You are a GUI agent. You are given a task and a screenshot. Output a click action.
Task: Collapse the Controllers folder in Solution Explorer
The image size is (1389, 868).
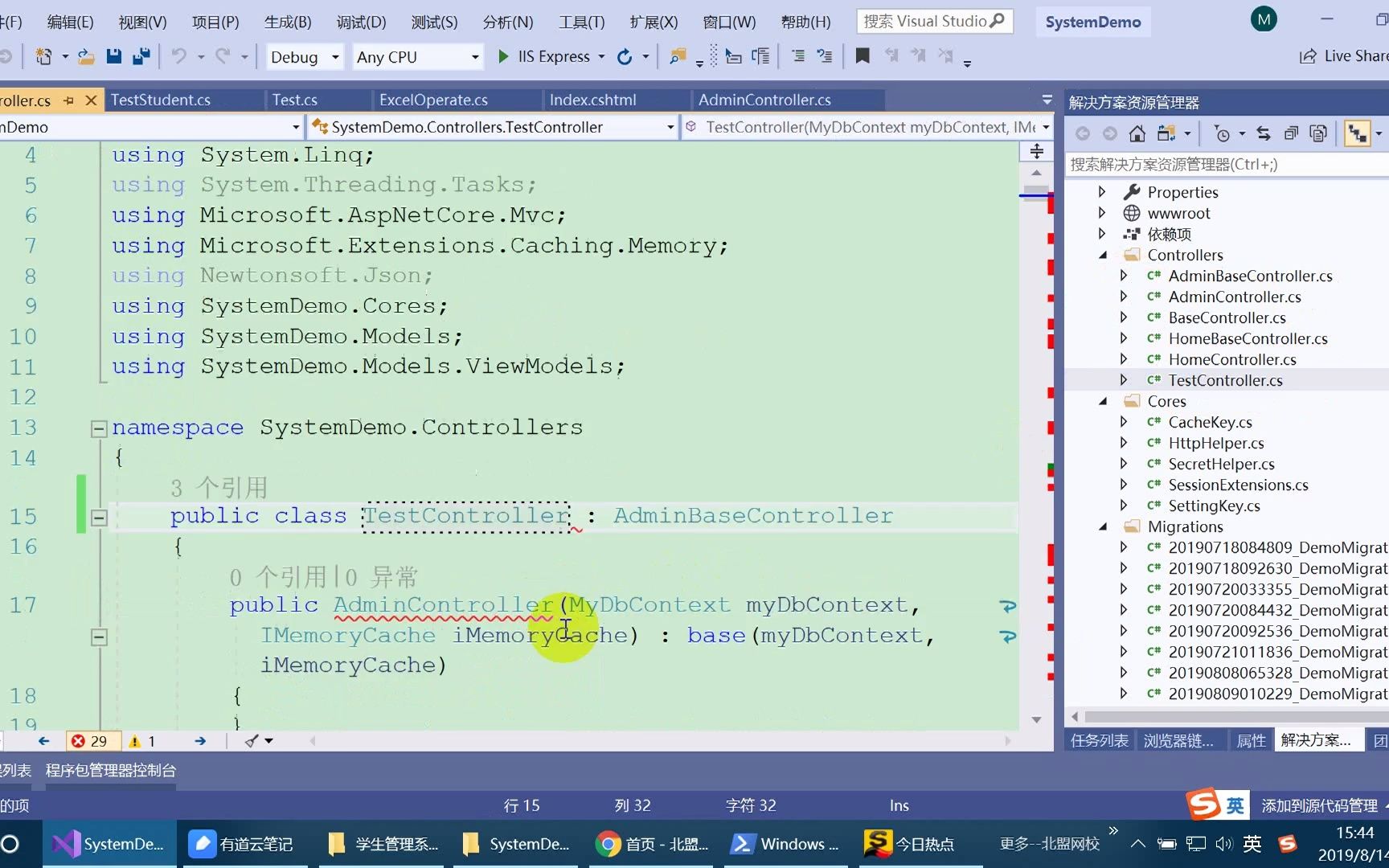pyautogui.click(x=1103, y=256)
